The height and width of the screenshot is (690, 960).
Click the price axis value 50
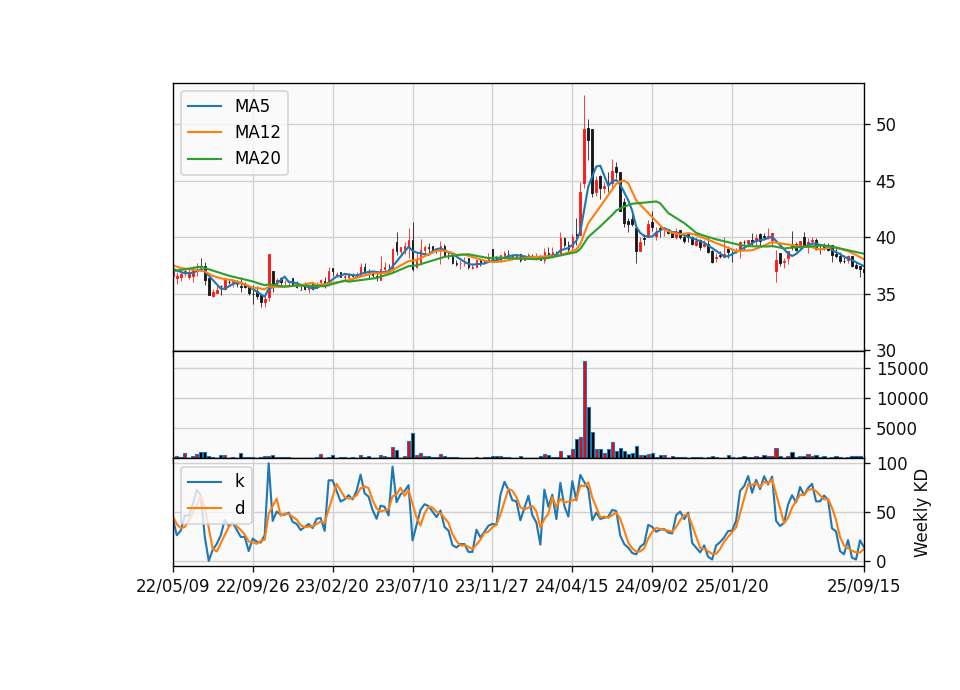886,125
